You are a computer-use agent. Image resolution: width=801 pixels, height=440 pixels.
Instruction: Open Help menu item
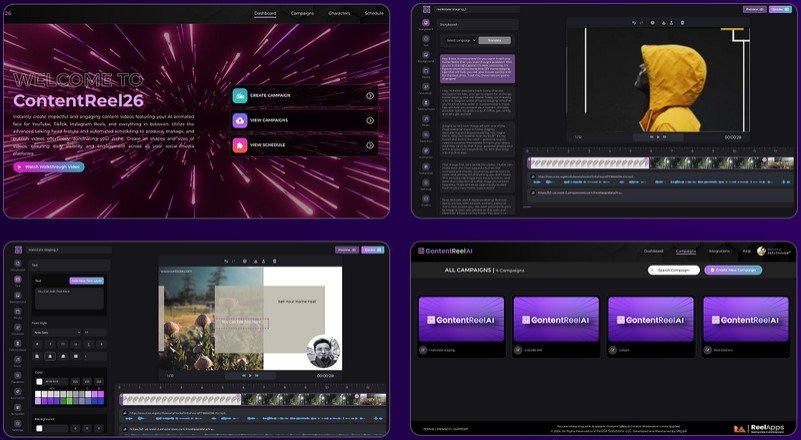[746, 251]
